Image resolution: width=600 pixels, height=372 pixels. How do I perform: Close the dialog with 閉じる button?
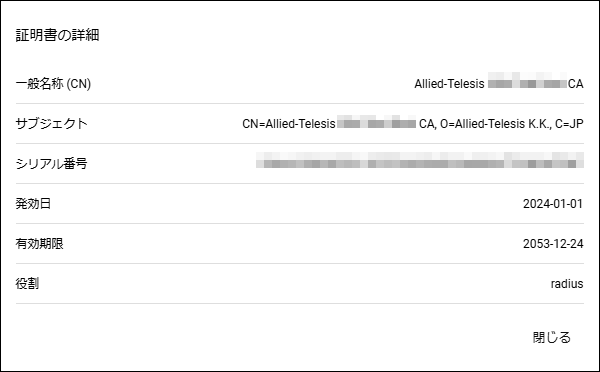[551, 337]
